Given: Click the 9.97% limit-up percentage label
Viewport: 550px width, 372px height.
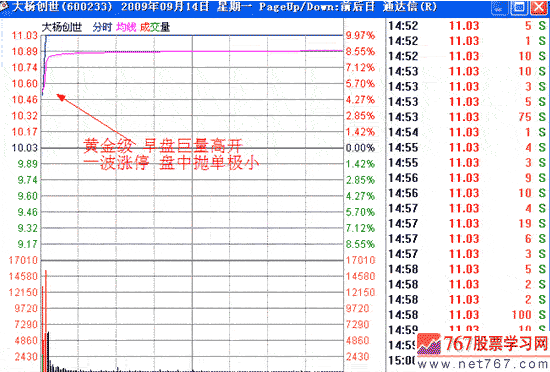Looking at the screenshot, I should point(360,35).
